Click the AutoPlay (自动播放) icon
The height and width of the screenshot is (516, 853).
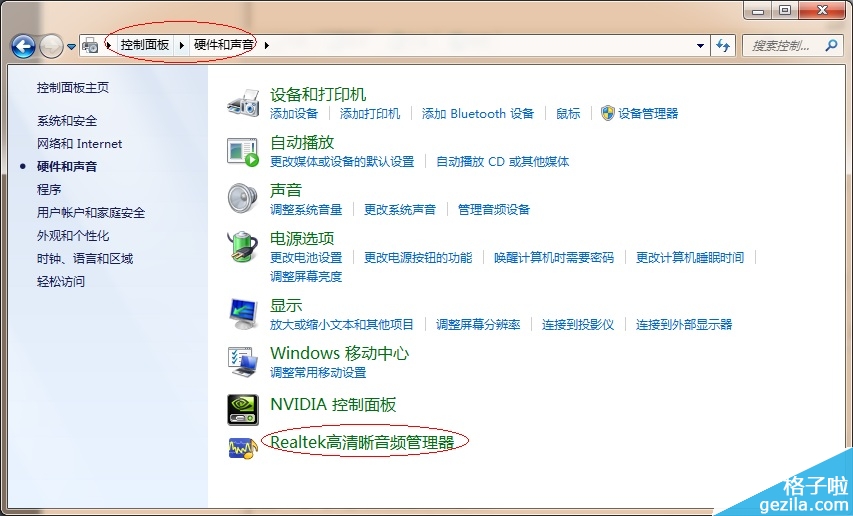244,151
